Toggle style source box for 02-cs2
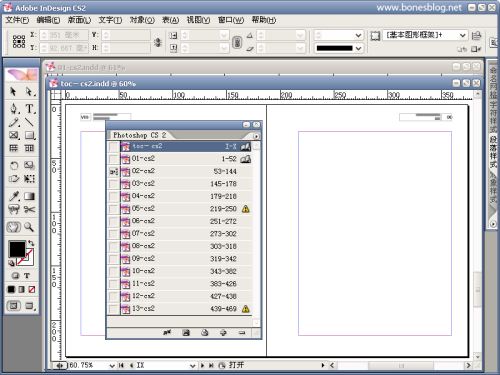Viewport: 500px width, 375px height. (x=114, y=172)
